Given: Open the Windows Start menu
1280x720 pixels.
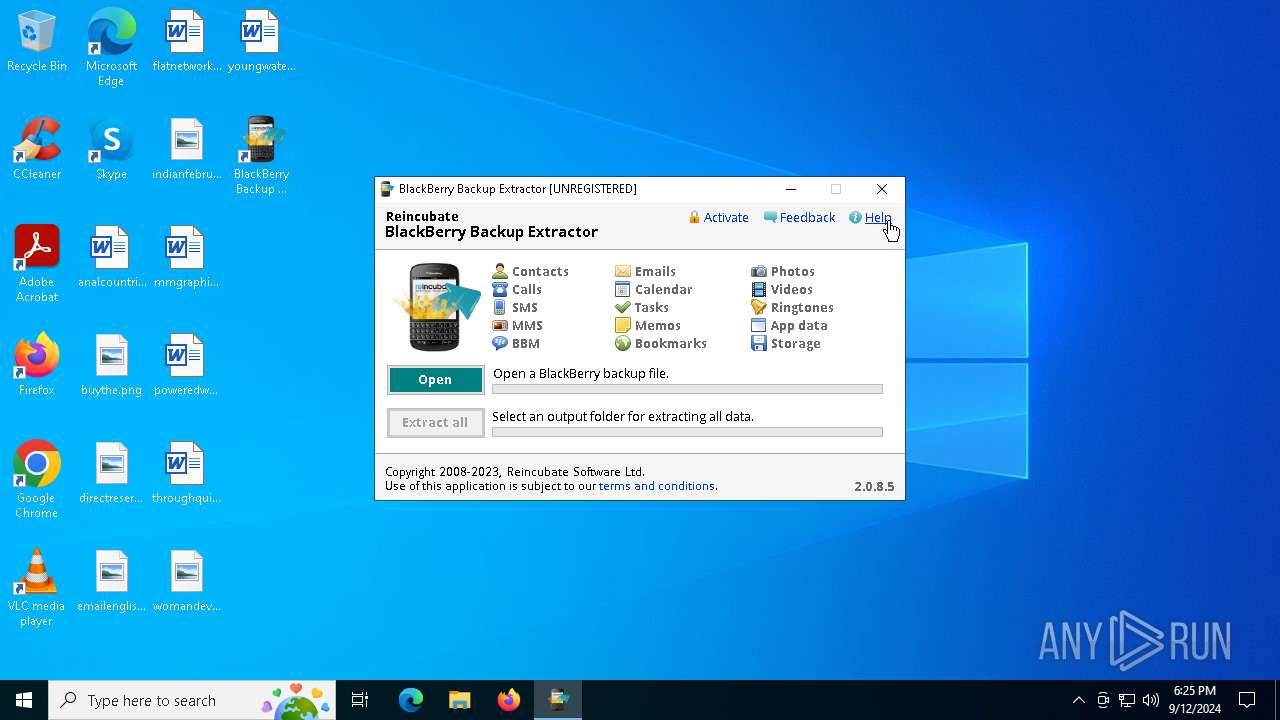Looking at the screenshot, I should click(x=24, y=700).
